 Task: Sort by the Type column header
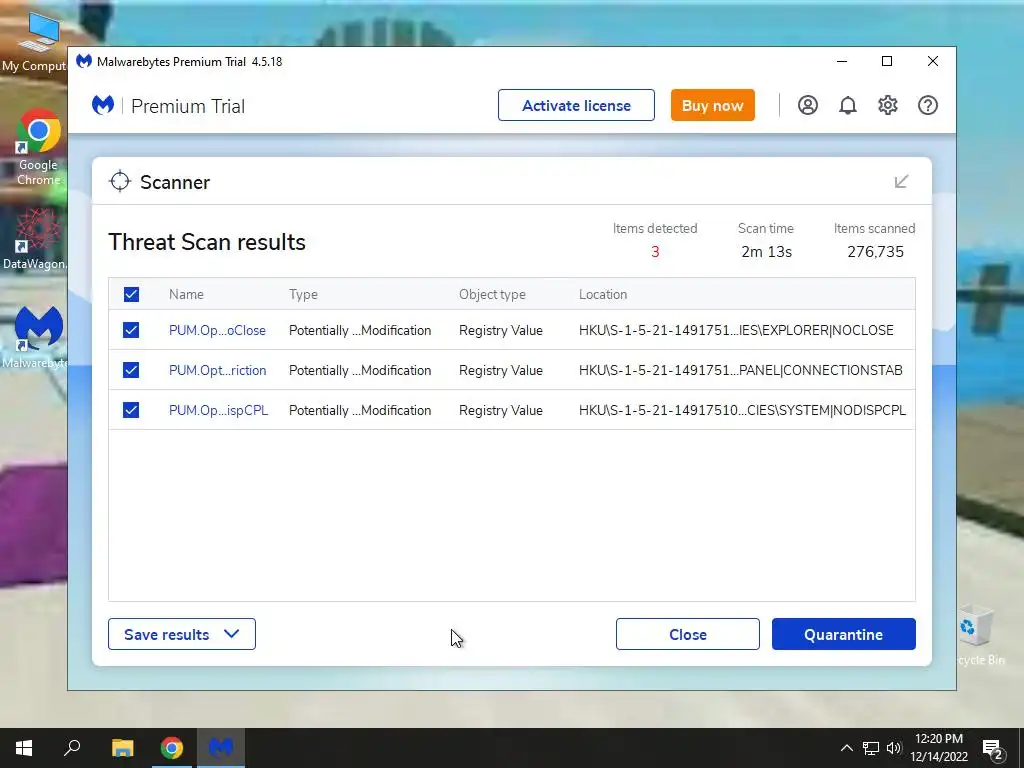(x=303, y=295)
